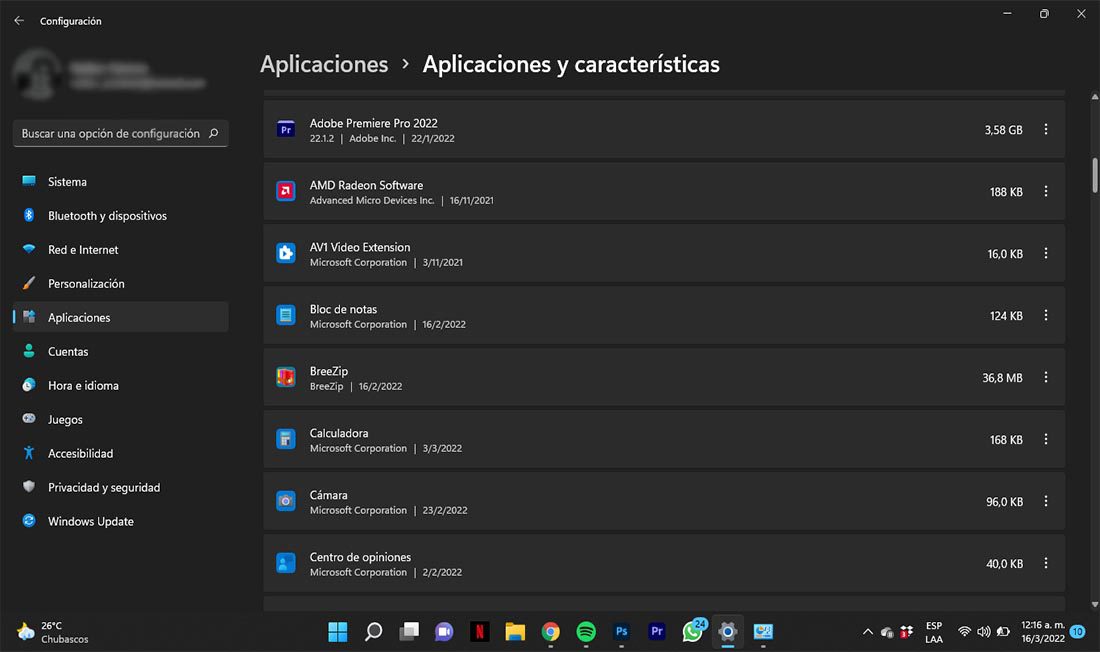Click the Centro de opiniones app icon
Viewport: 1100px width, 652px height.
pos(286,564)
